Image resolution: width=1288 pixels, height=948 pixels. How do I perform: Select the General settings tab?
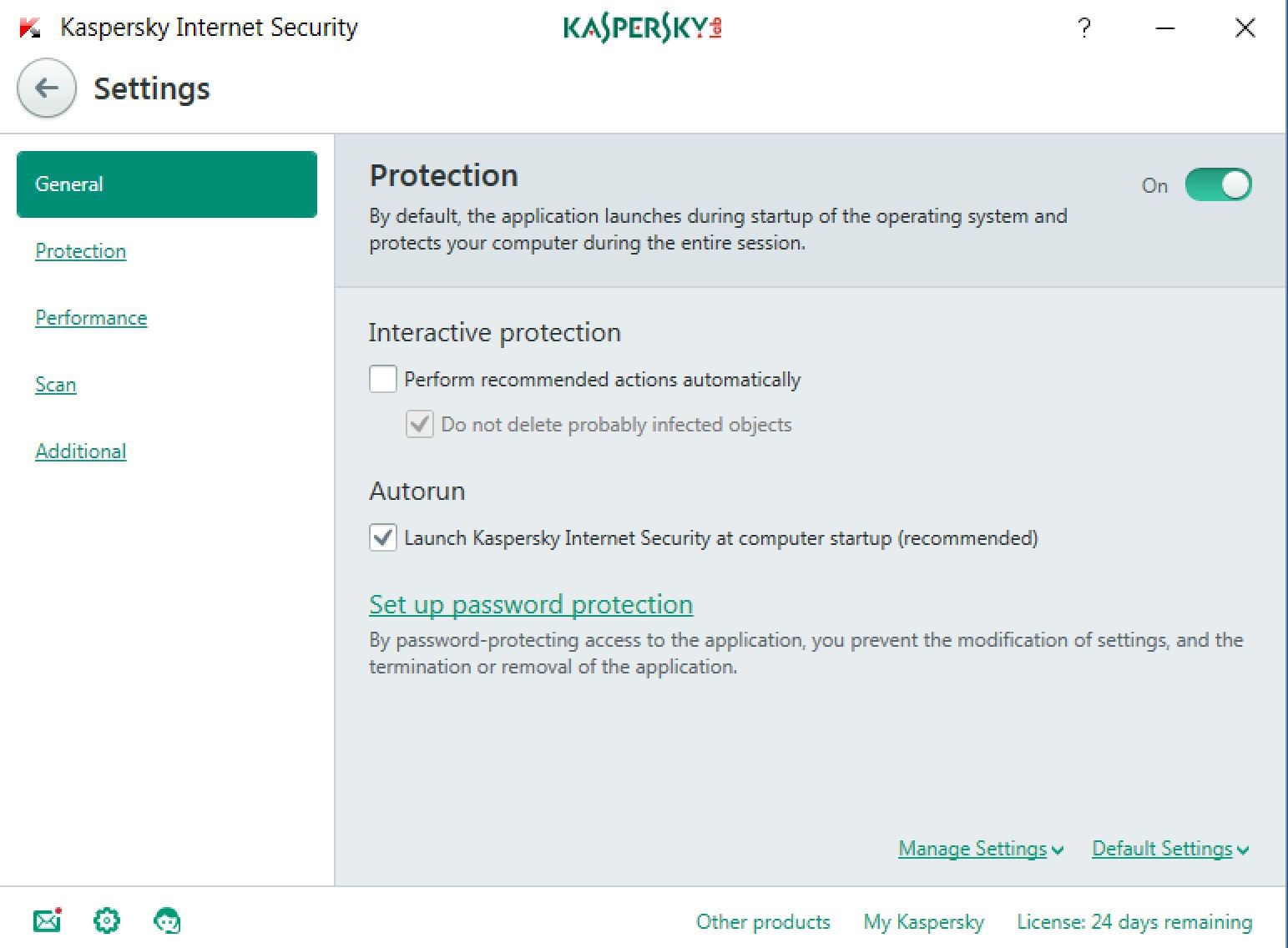pos(167,184)
